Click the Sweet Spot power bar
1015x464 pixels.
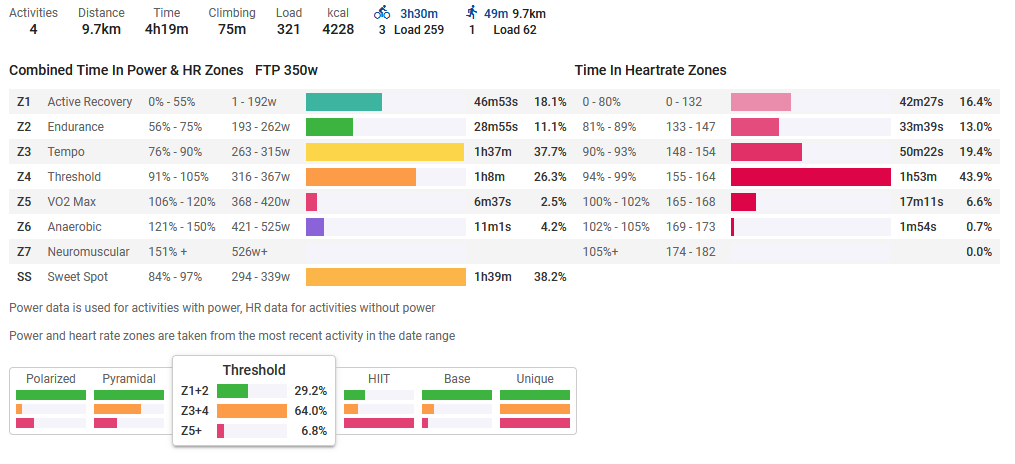point(386,277)
